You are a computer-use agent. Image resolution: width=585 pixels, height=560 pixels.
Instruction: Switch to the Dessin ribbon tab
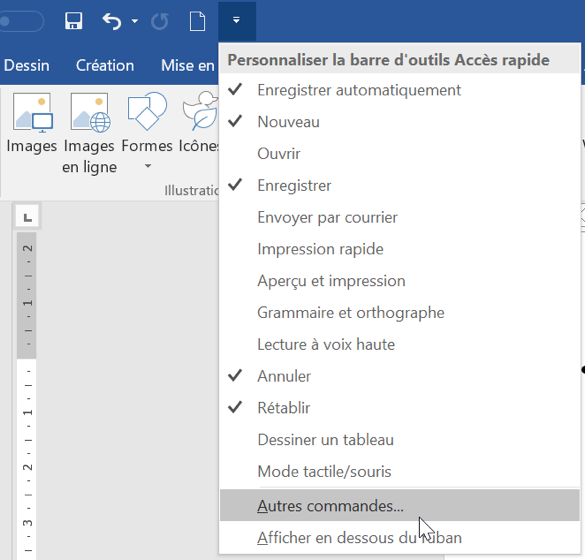click(x=26, y=66)
